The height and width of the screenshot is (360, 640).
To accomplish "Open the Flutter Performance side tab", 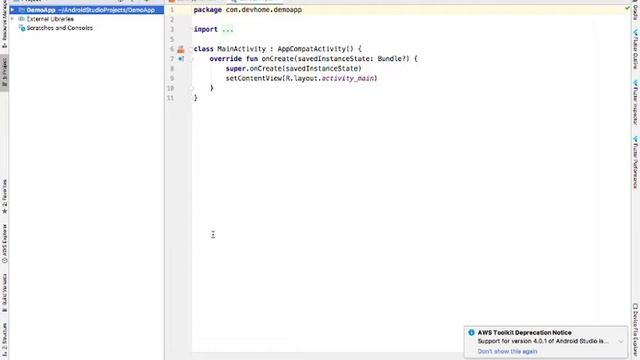I will tap(635, 162).
